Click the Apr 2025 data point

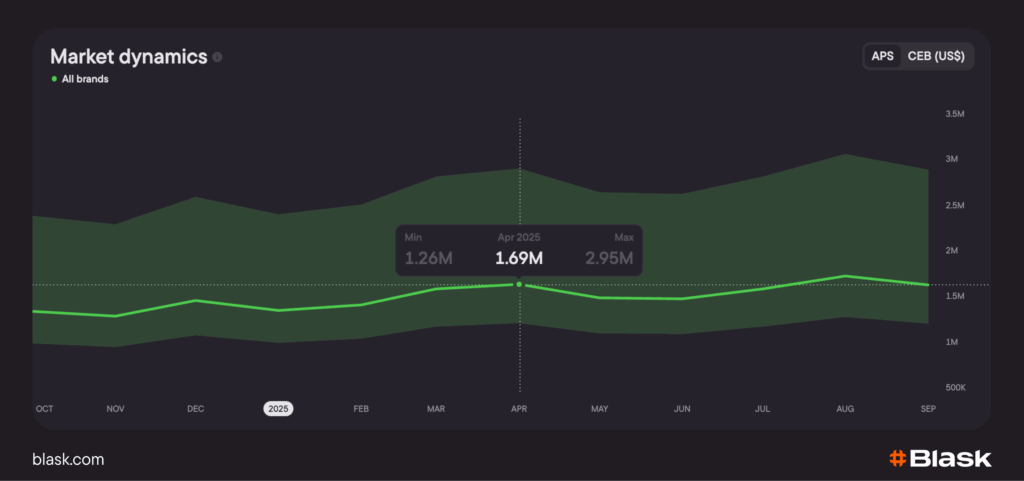[519, 285]
